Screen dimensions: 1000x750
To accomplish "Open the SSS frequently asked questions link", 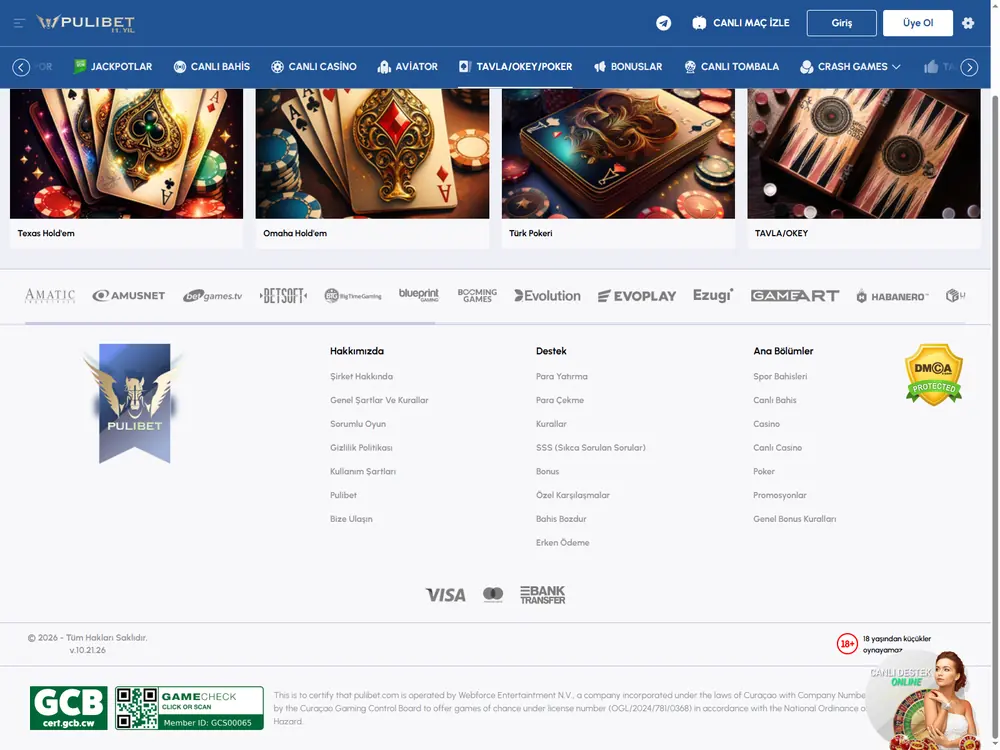I will [x=591, y=448].
